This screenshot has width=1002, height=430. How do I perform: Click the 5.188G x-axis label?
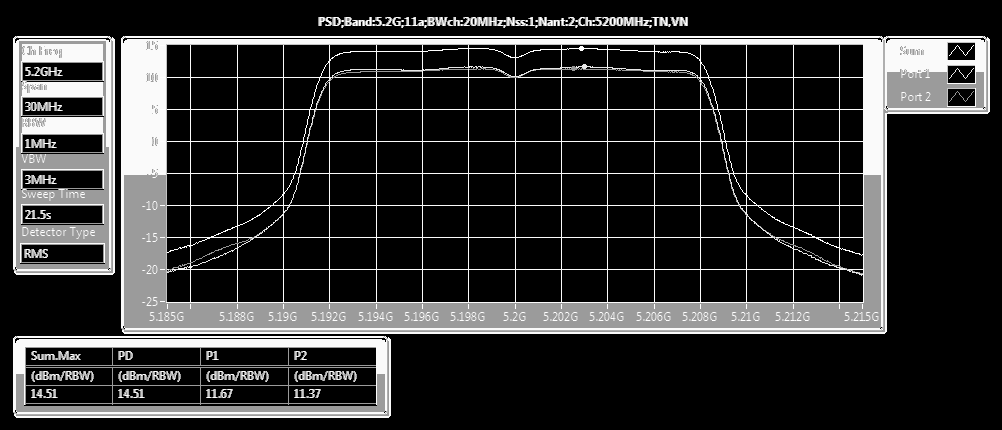237,317
